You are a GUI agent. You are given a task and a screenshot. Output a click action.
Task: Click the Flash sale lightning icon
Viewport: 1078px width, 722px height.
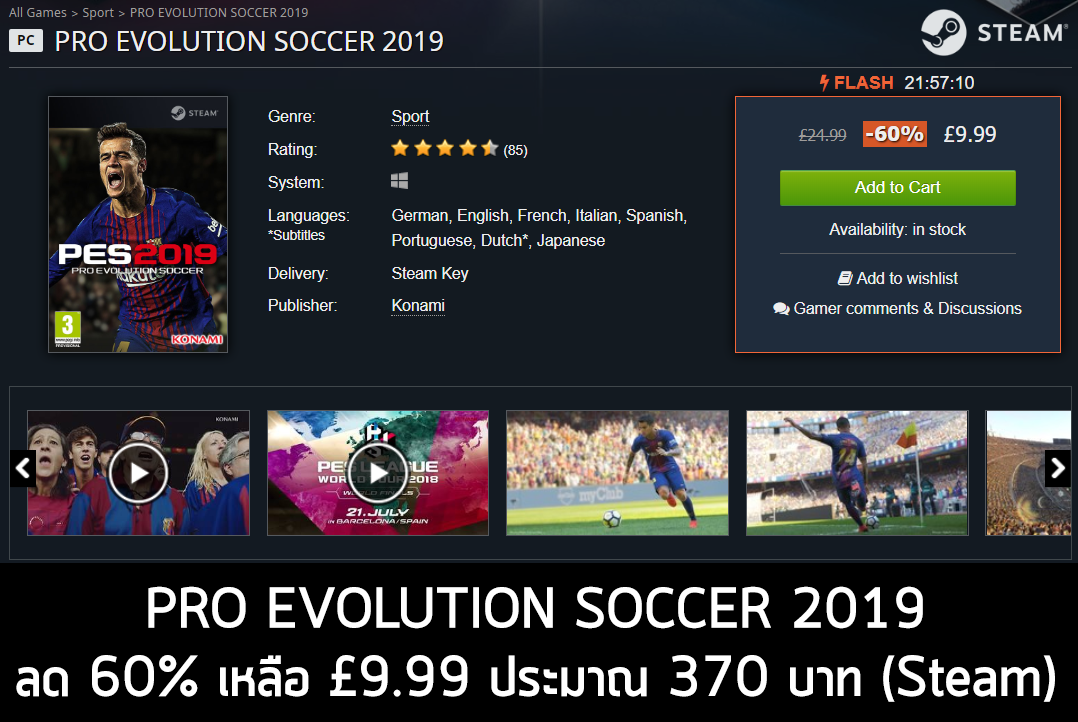pyautogui.click(x=824, y=83)
